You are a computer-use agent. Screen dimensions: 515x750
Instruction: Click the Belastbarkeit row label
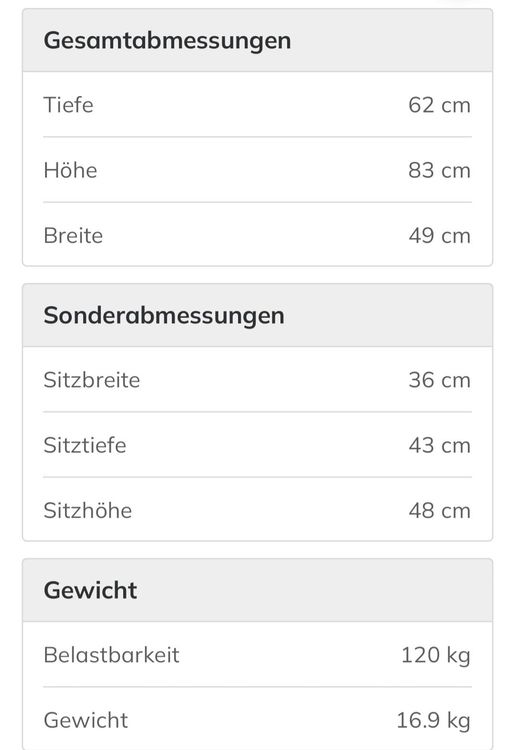(111, 655)
